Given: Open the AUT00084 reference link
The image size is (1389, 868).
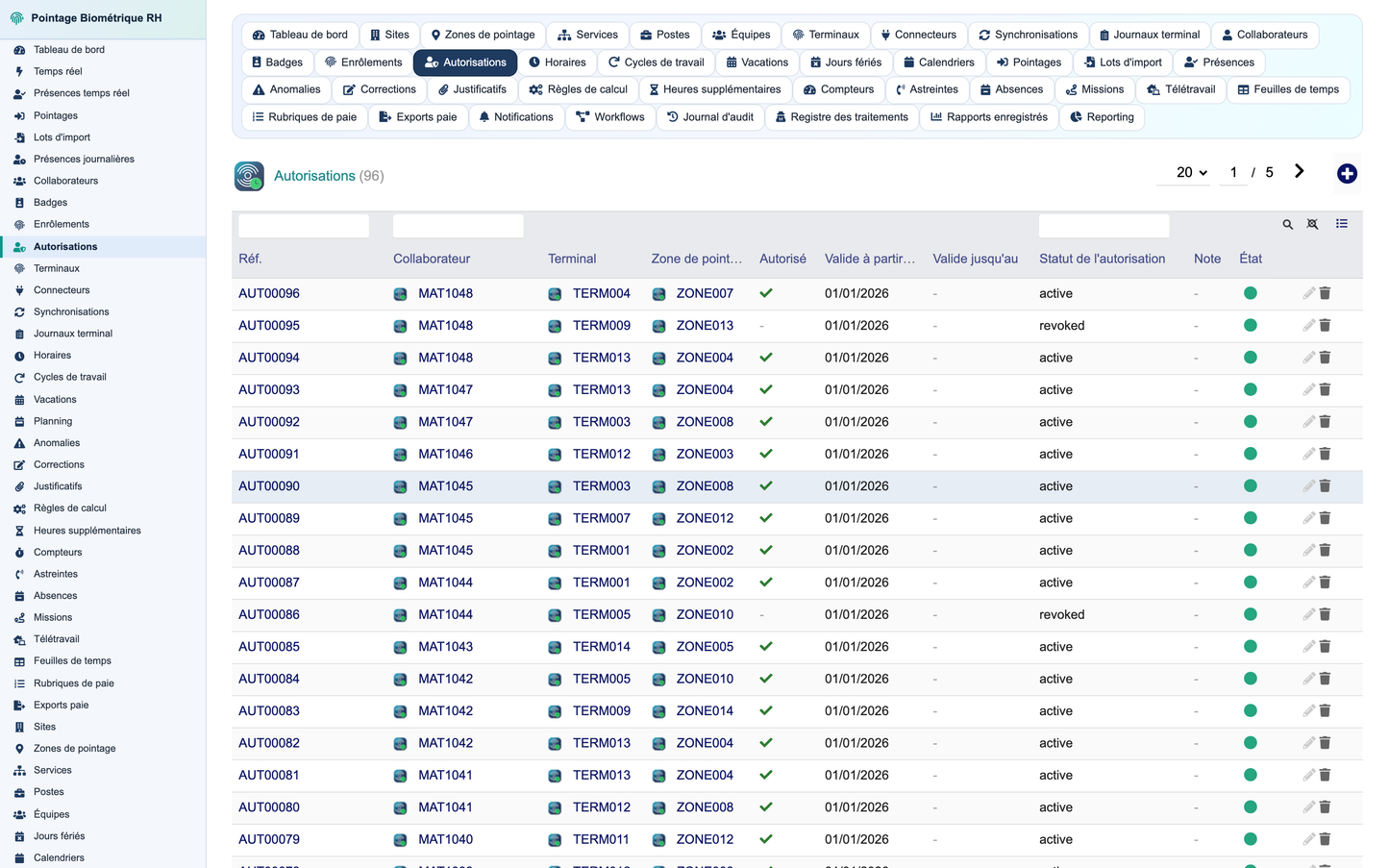Looking at the screenshot, I should coord(269,679).
